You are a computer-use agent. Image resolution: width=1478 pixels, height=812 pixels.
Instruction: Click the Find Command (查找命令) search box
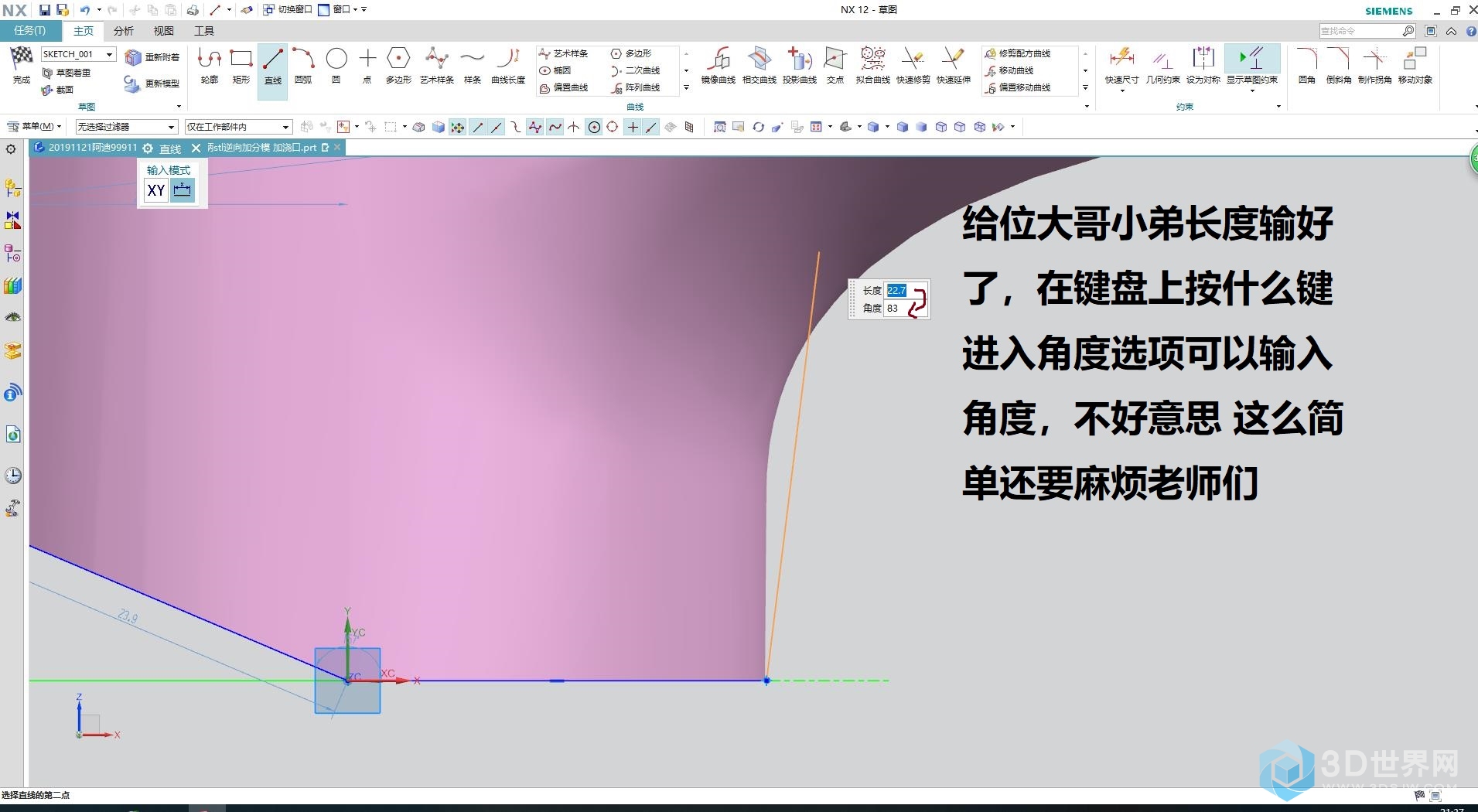1367,31
